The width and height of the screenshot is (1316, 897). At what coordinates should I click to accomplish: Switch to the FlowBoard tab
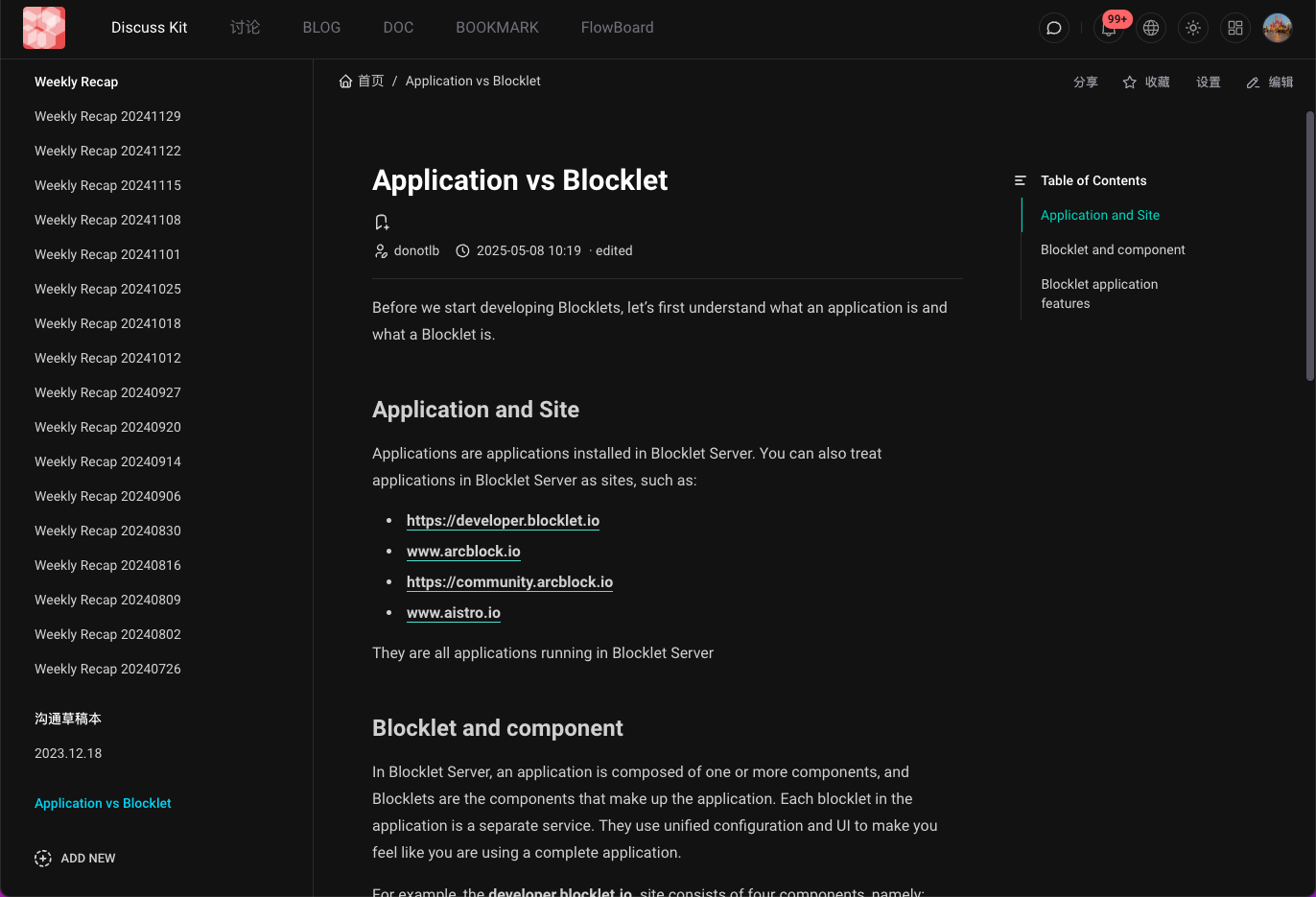coord(617,28)
